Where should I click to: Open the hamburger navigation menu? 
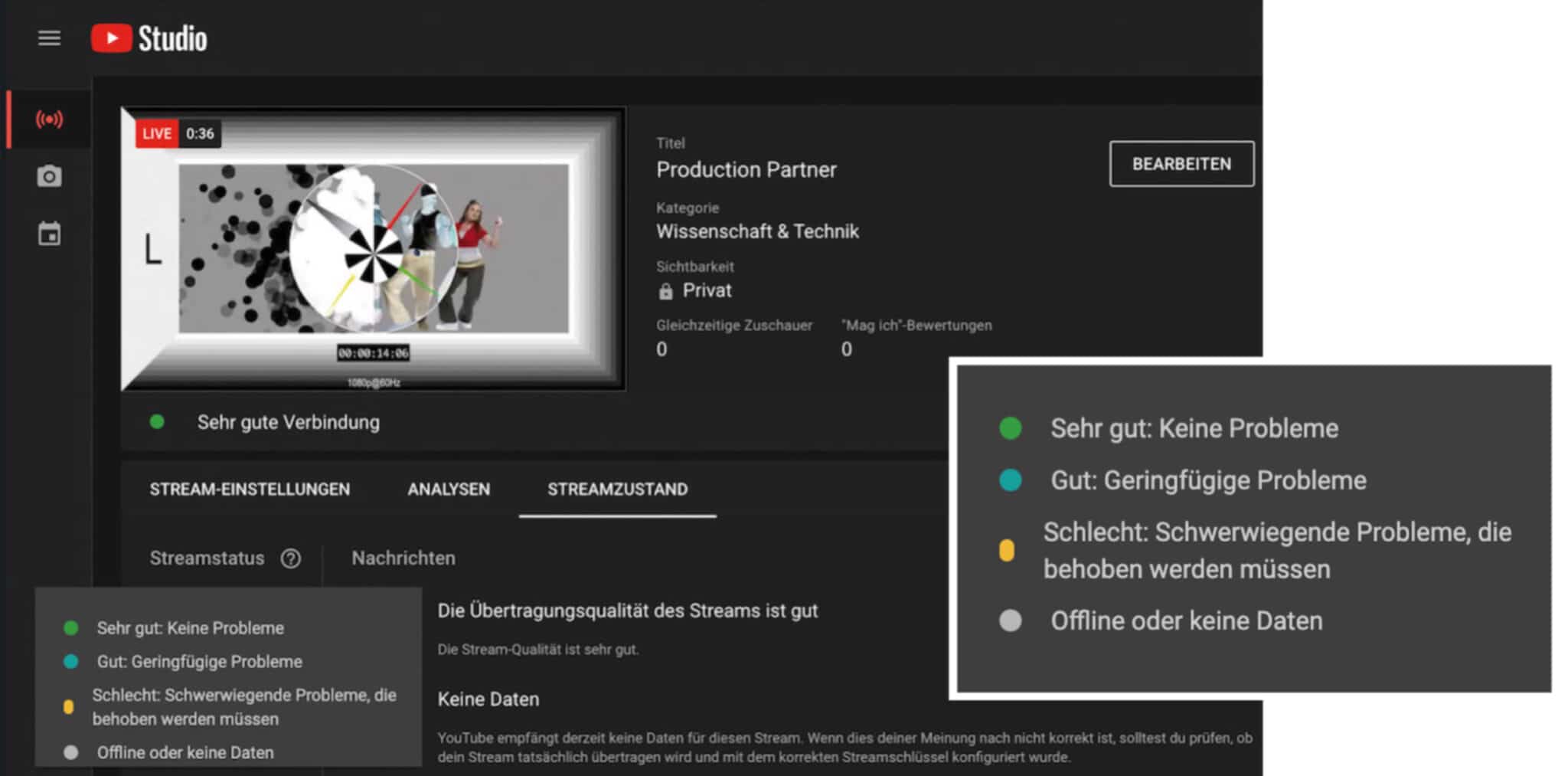(x=49, y=38)
